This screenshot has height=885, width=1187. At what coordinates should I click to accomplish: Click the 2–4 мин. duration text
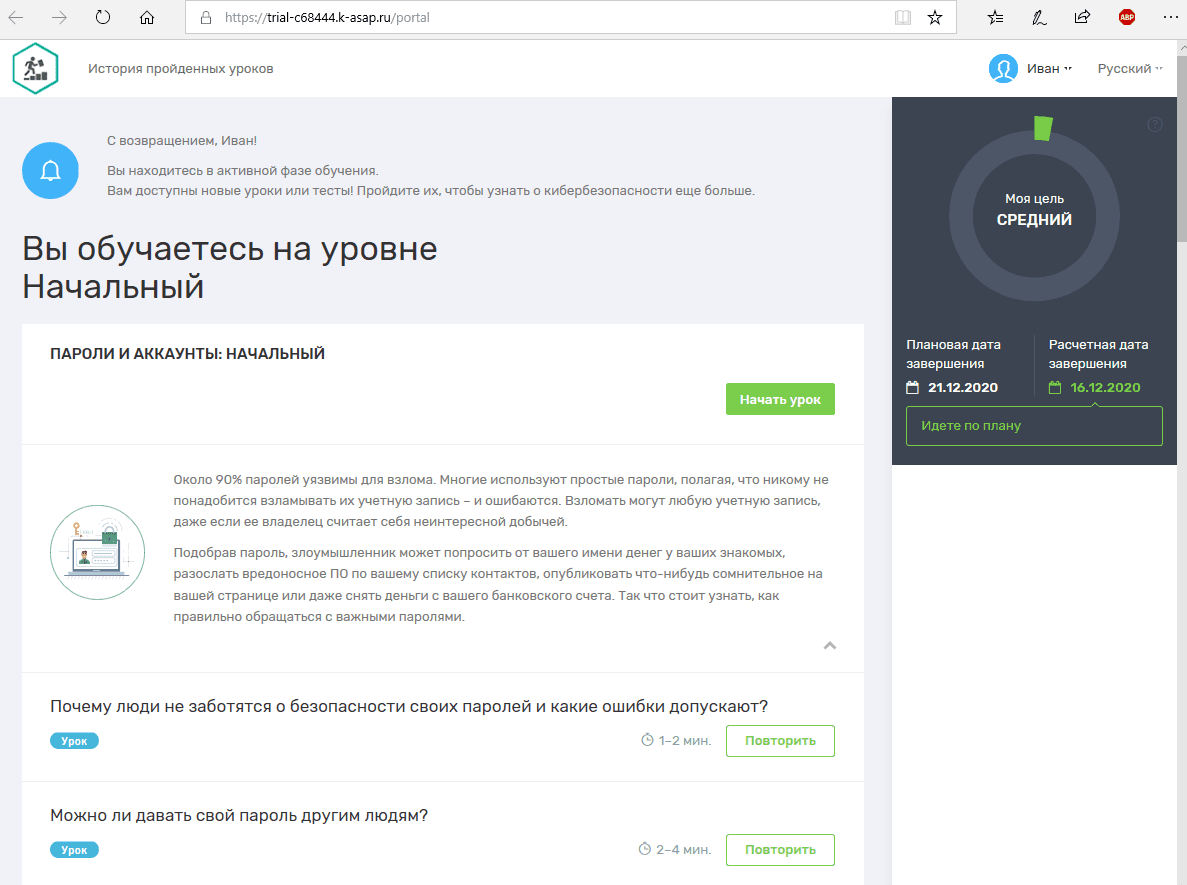[x=684, y=849]
